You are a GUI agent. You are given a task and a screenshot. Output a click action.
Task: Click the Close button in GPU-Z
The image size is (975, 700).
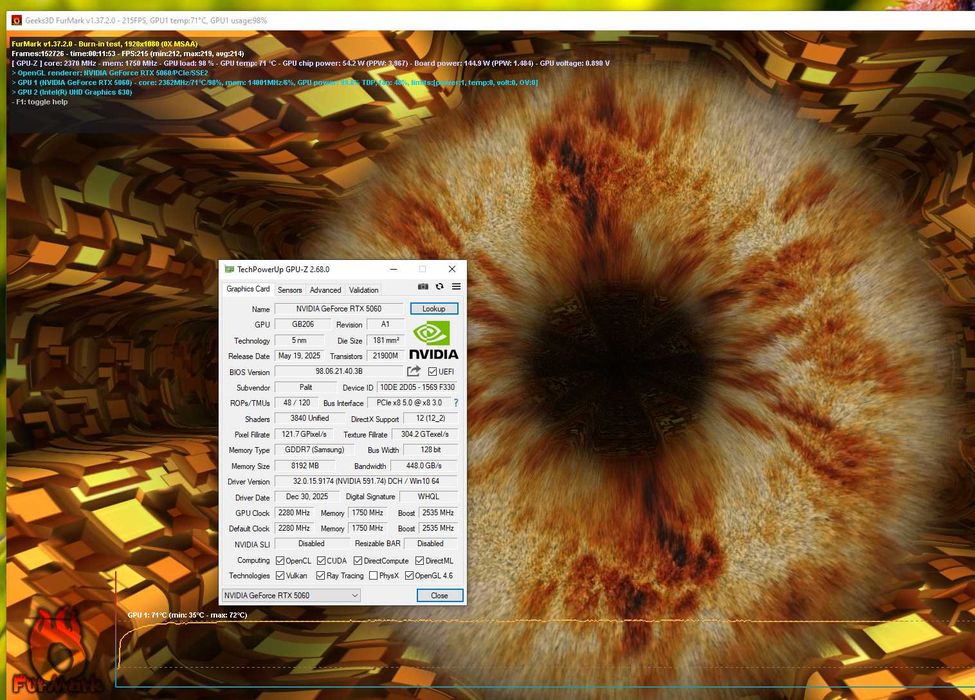click(439, 595)
